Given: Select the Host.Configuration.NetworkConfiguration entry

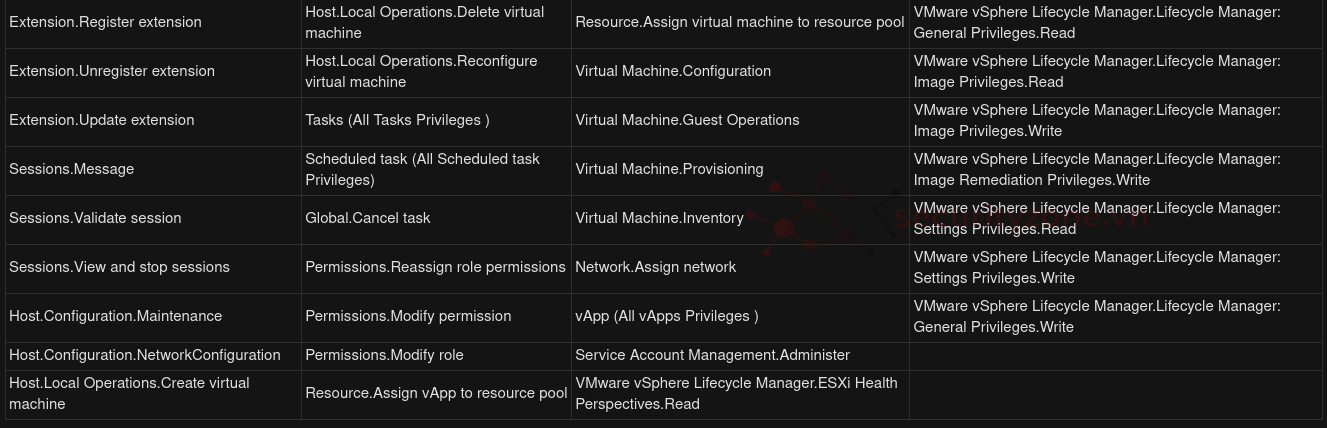Looking at the screenshot, I should (145, 355).
